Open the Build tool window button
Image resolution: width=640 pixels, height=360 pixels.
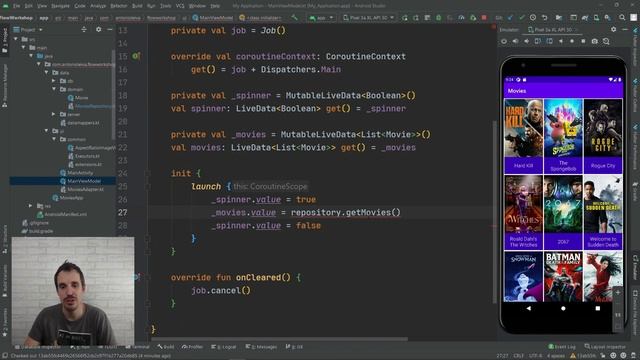(x=166, y=347)
